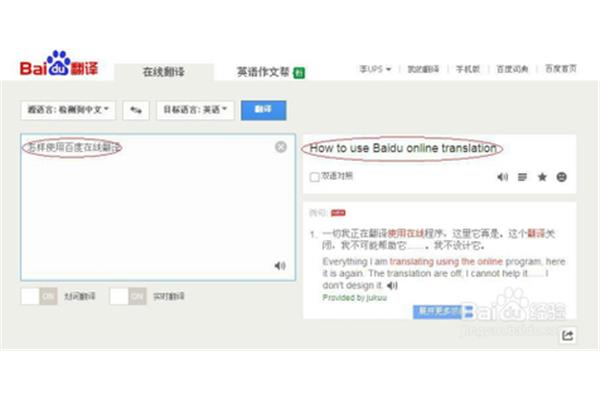
Task: Open the target language 英语 dropdown
Action: (195, 110)
